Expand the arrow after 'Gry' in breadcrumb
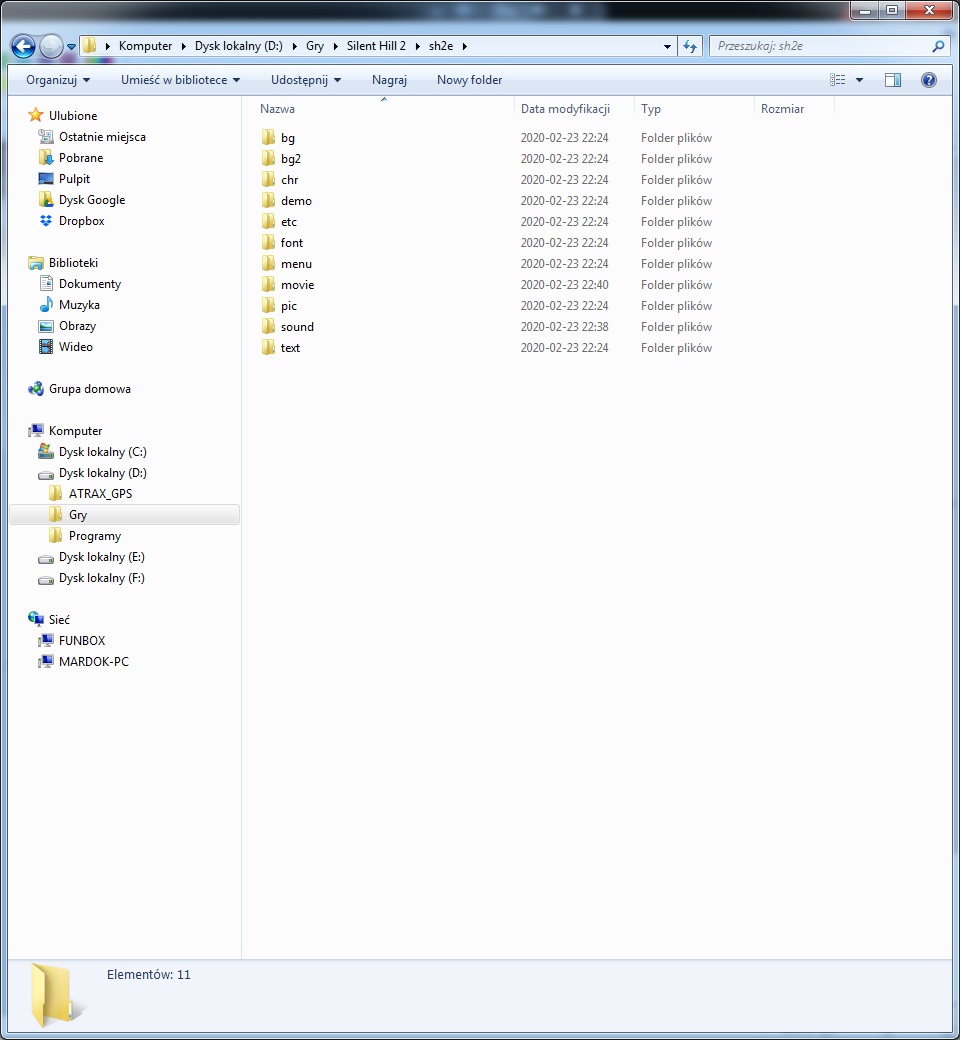This screenshot has width=962, height=1044. (x=335, y=46)
